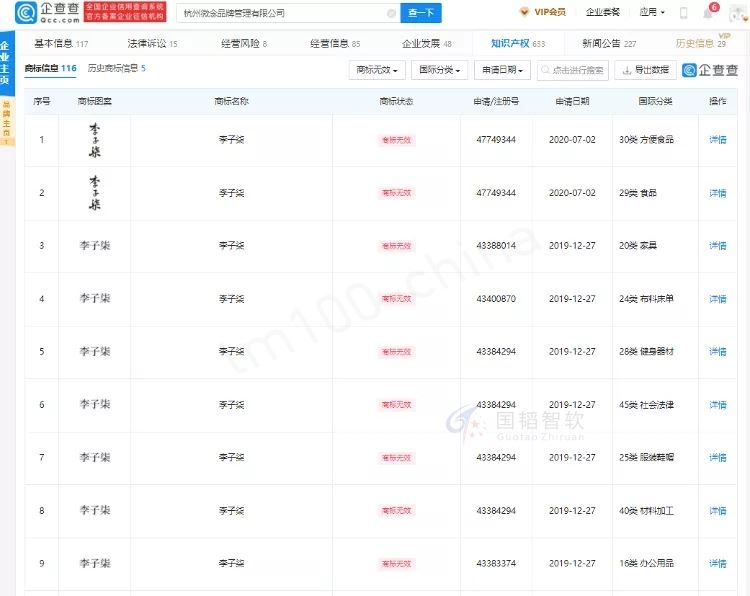Click the 品牌主页 orange side tab

[6, 122]
